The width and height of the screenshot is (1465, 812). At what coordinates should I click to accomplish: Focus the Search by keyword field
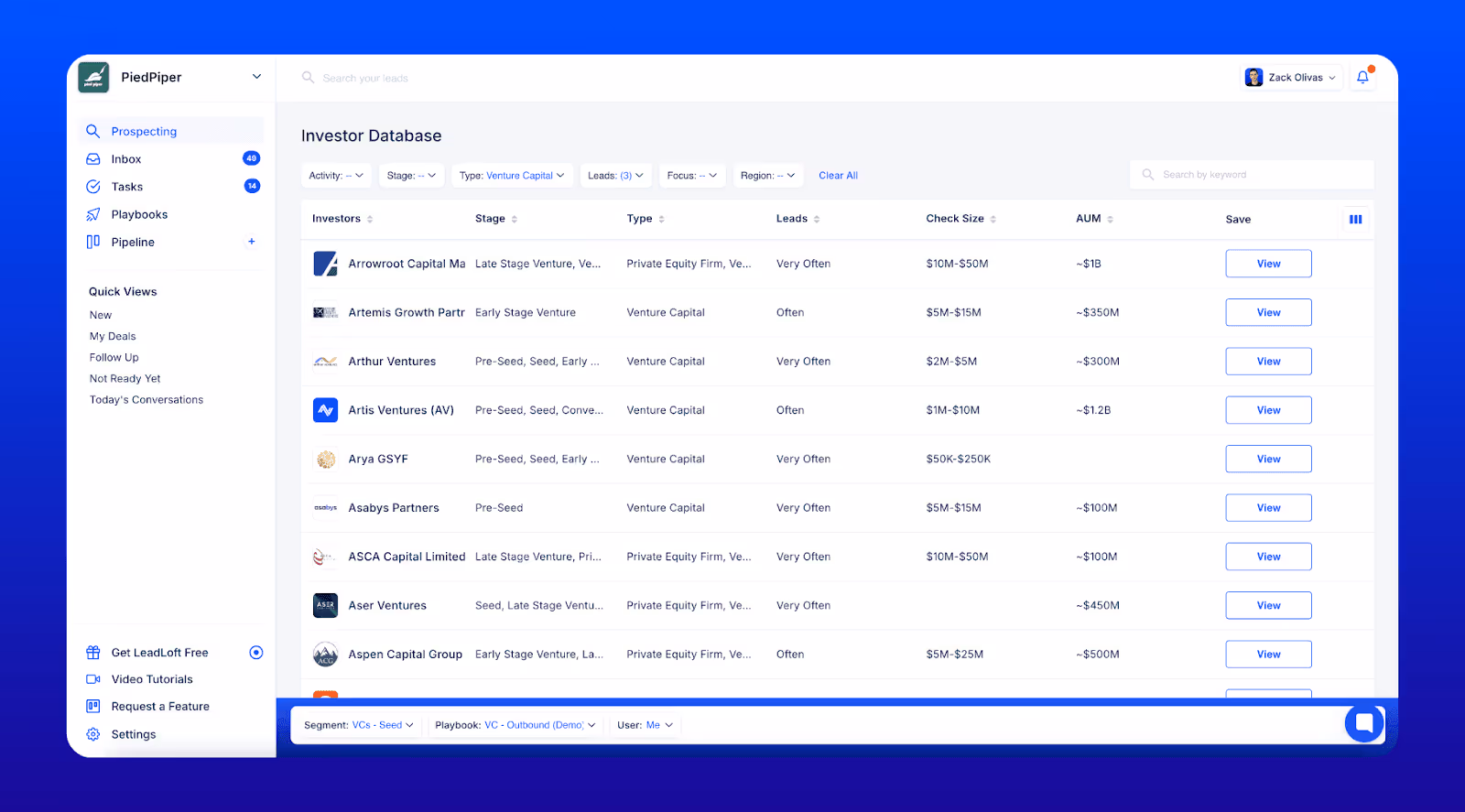[x=1252, y=175]
